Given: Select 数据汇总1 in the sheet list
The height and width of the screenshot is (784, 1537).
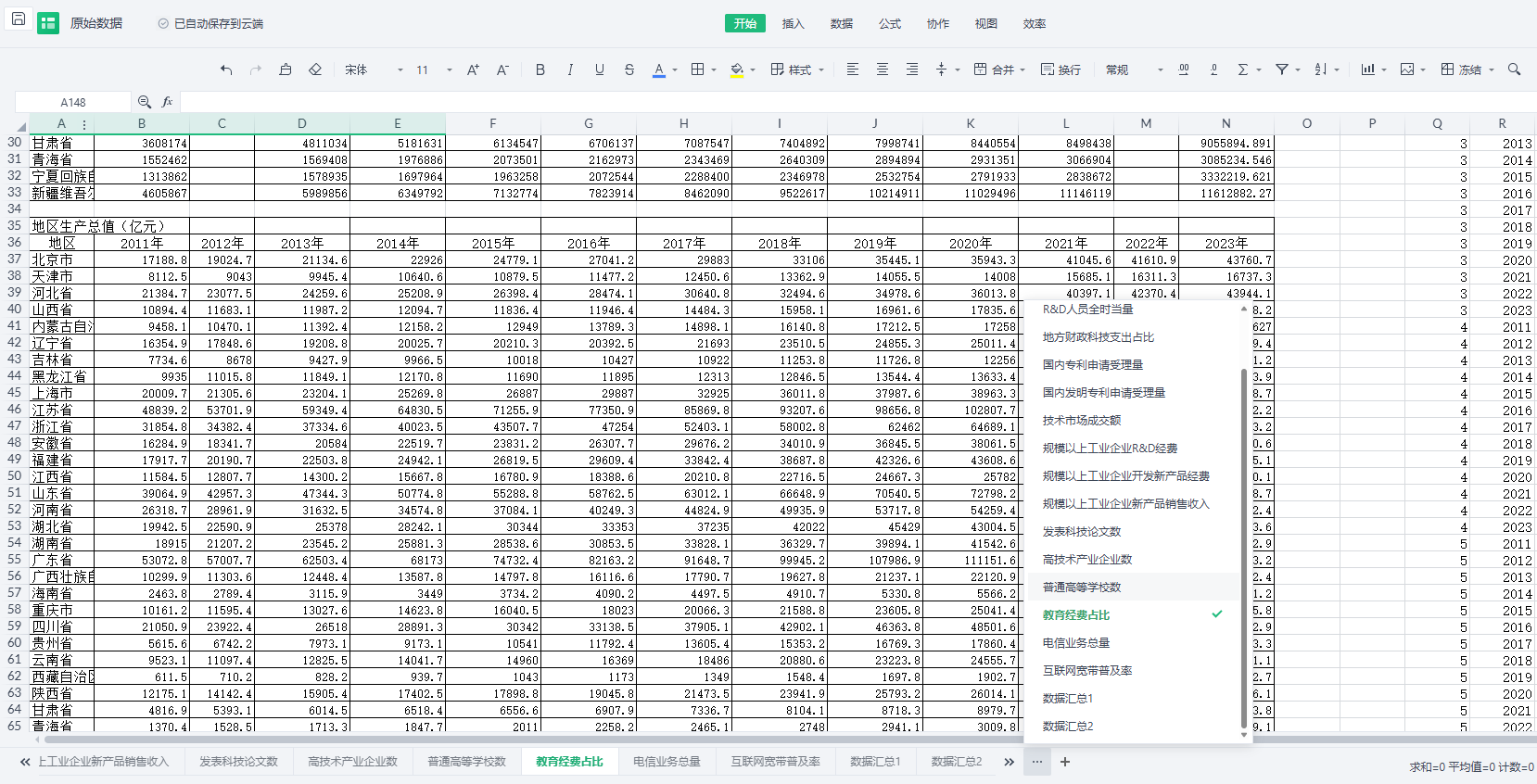Looking at the screenshot, I should pyautogui.click(x=1068, y=698).
